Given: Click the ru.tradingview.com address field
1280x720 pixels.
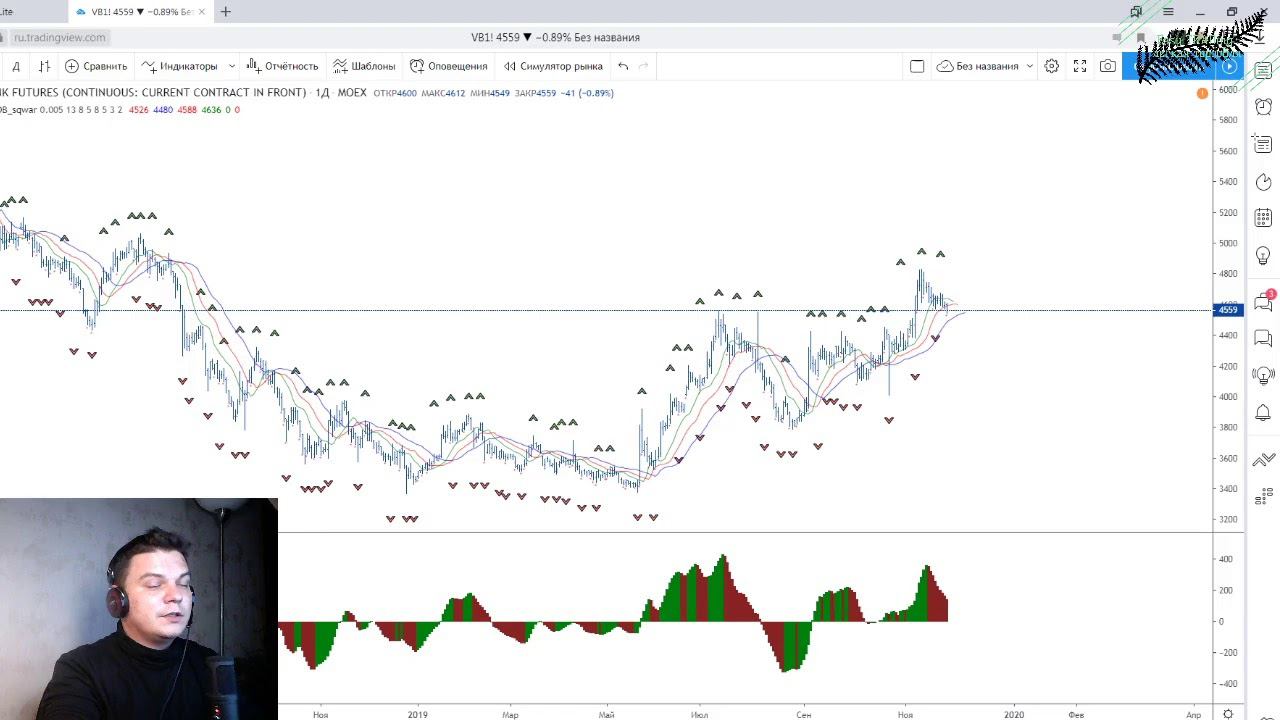Looking at the screenshot, I should pos(60,37).
